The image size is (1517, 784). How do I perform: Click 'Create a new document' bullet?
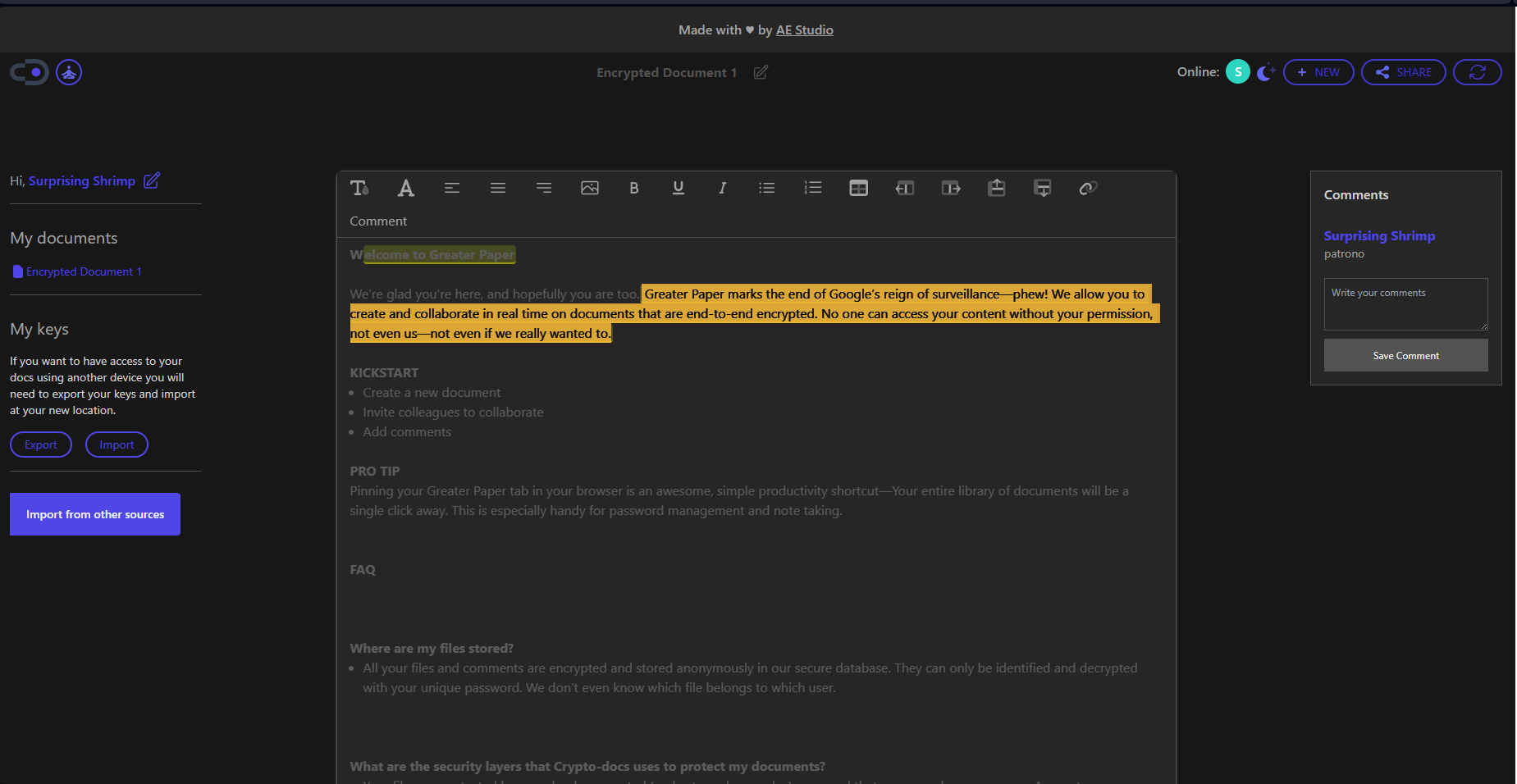pyautogui.click(x=432, y=392)
